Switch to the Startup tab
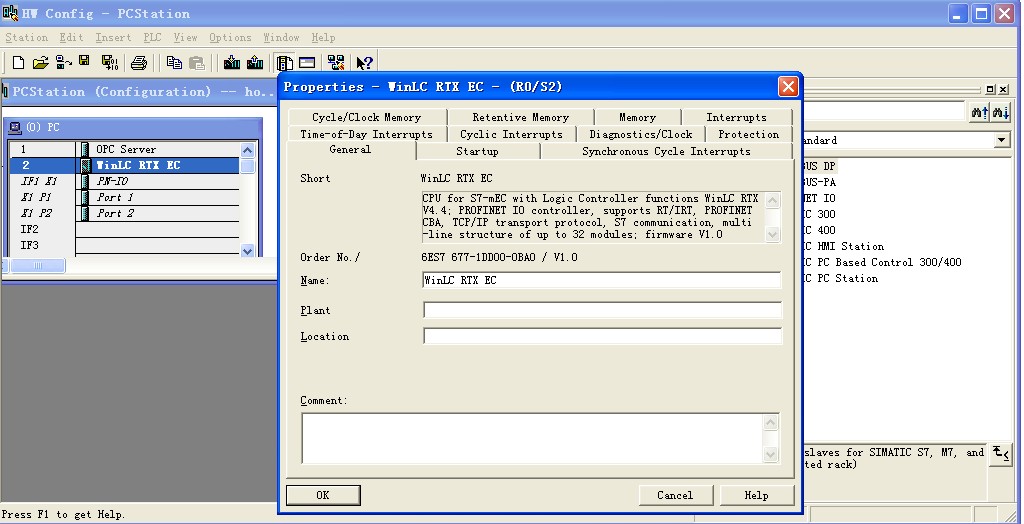 (x=477, y=152)
